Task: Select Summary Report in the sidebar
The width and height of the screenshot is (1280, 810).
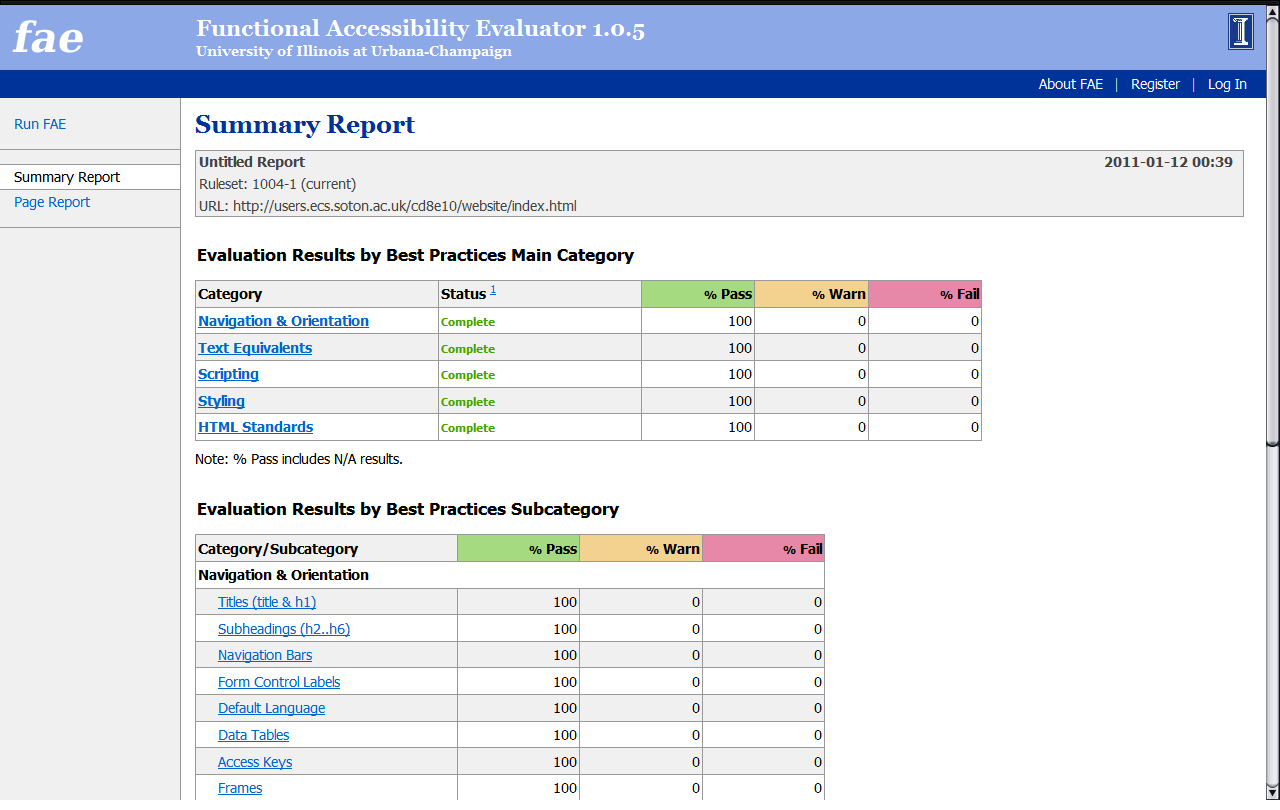Action: point(67,177)
